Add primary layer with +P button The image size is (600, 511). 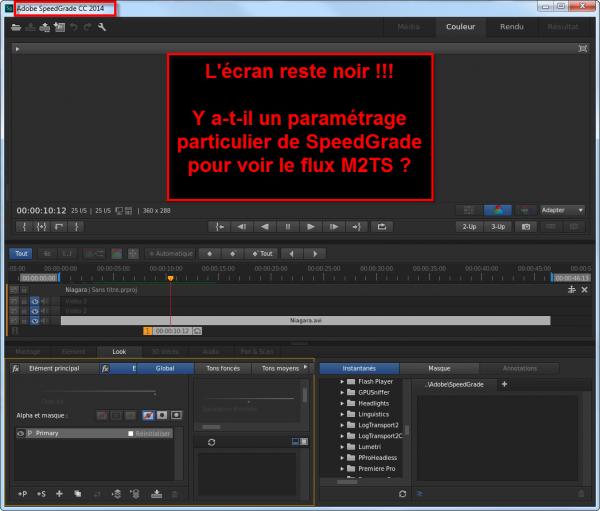[x=23, y=494]
